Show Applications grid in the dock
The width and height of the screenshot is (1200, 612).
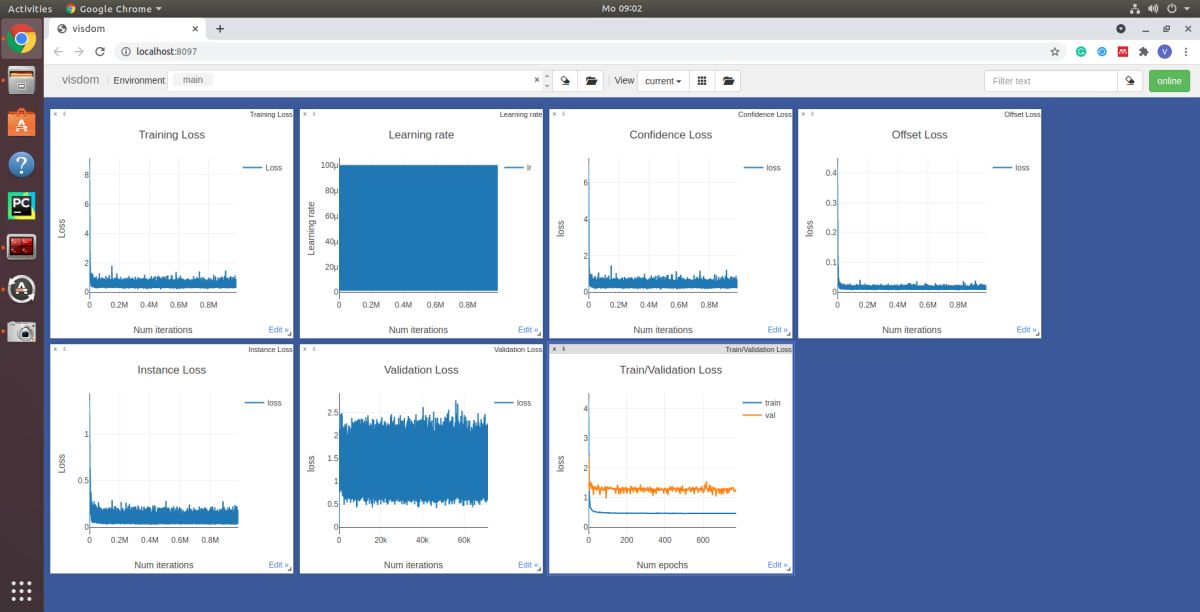coord(21,589)
